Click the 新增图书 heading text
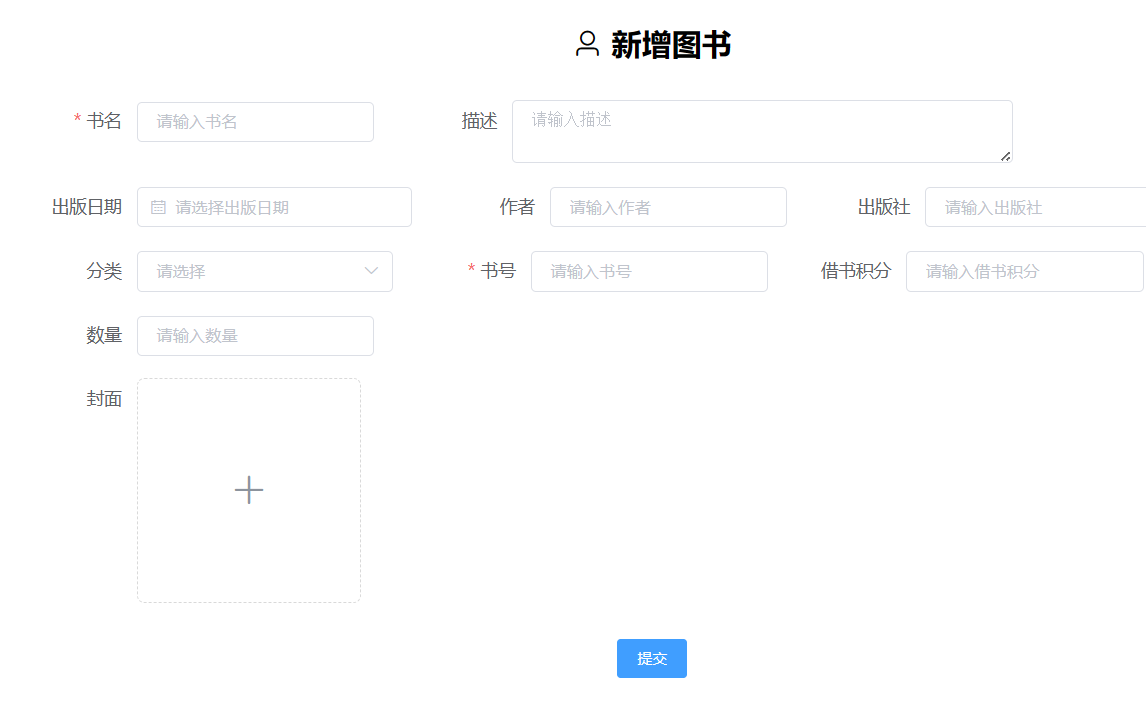1146x707 pixels. click(671, 45)
